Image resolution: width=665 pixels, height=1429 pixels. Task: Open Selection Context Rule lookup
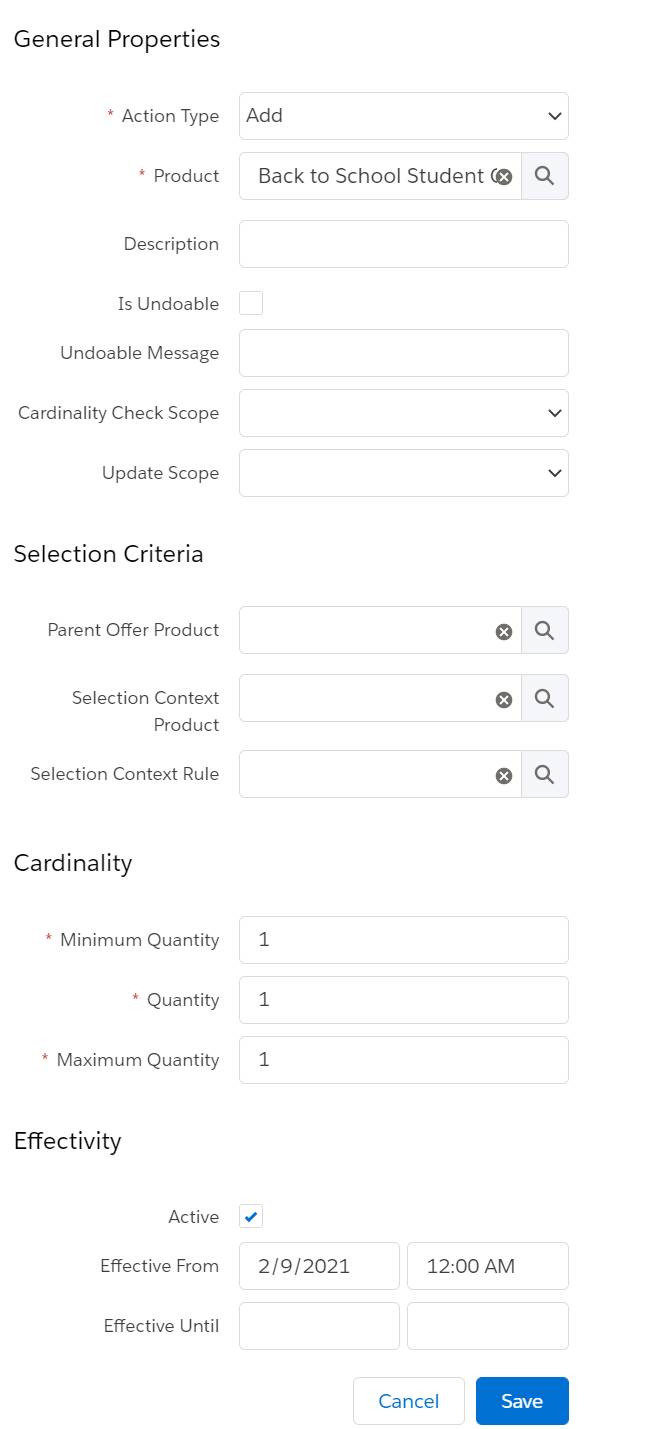(545, 774)
